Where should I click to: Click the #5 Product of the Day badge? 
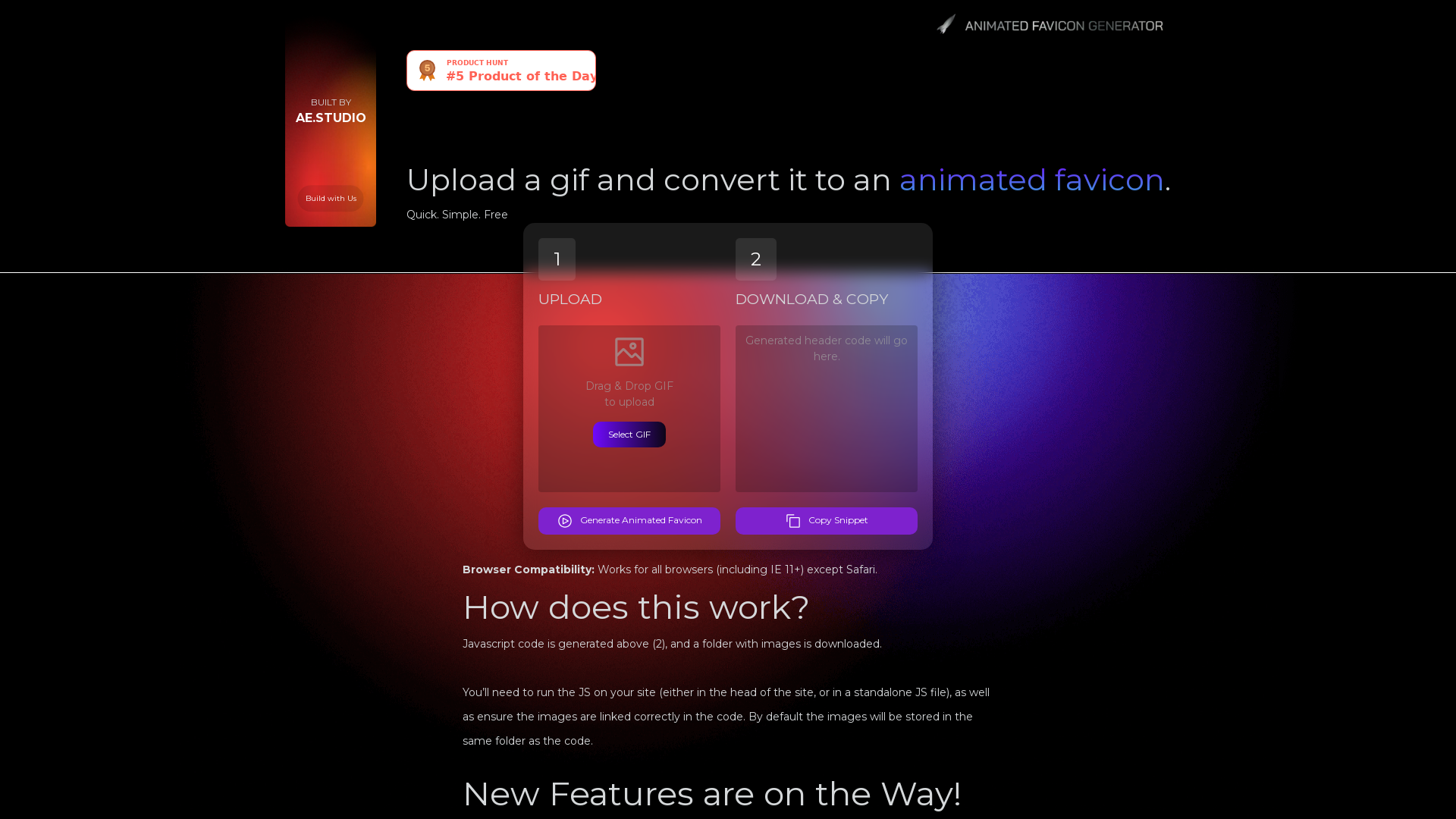[x=501, y=70]
